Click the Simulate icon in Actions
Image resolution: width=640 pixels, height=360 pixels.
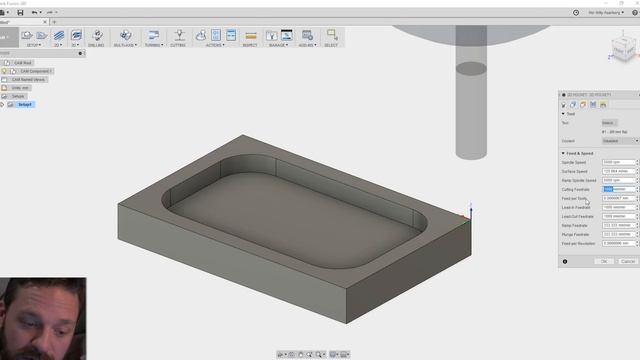pyautogui.click(x=201, y=36)
